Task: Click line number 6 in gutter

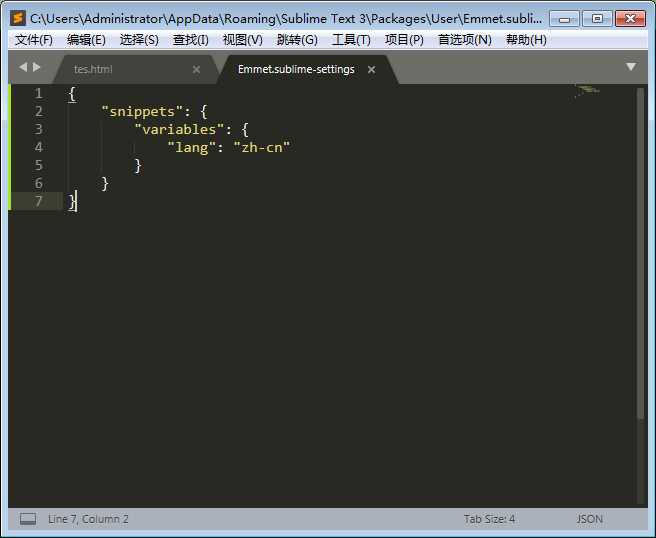Action: pos(38,183)
